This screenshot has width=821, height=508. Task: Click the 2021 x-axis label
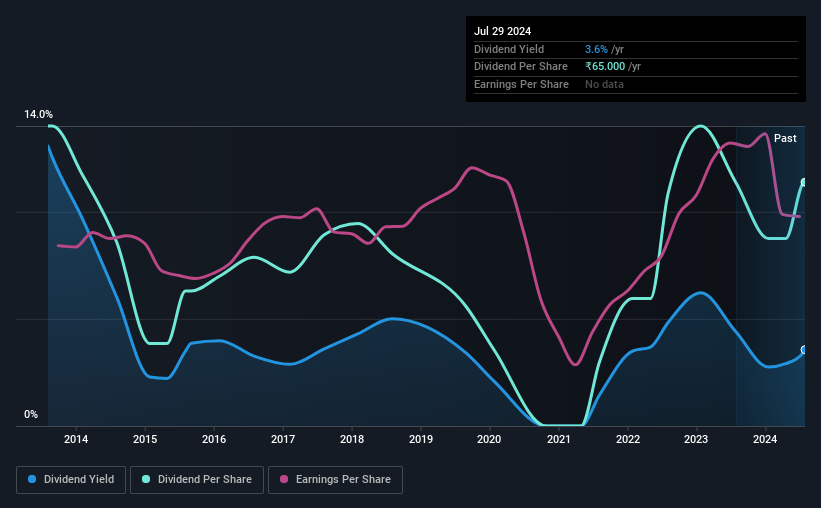(x=559, y=439)
